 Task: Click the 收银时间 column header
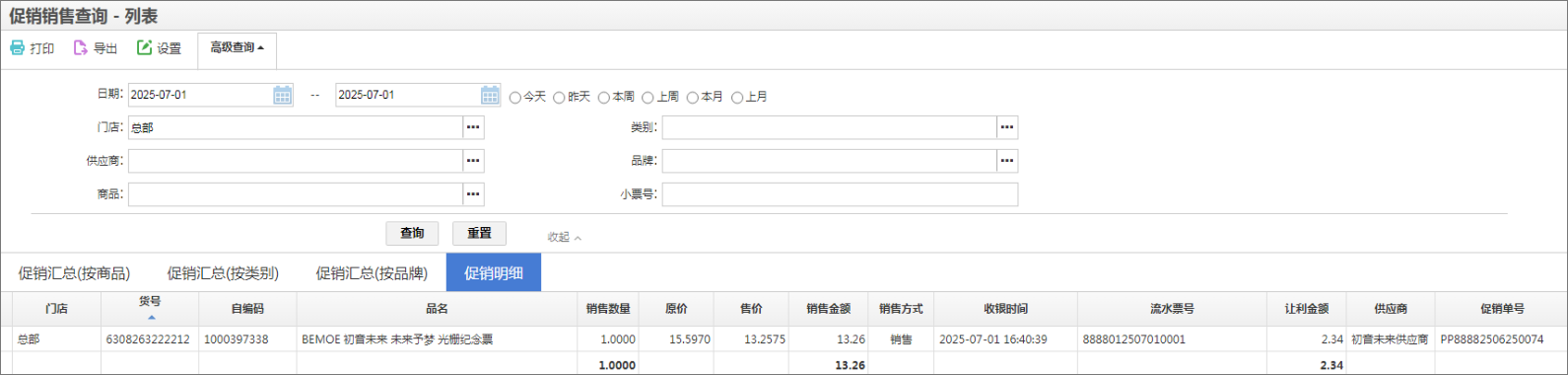click(1005, 309)
